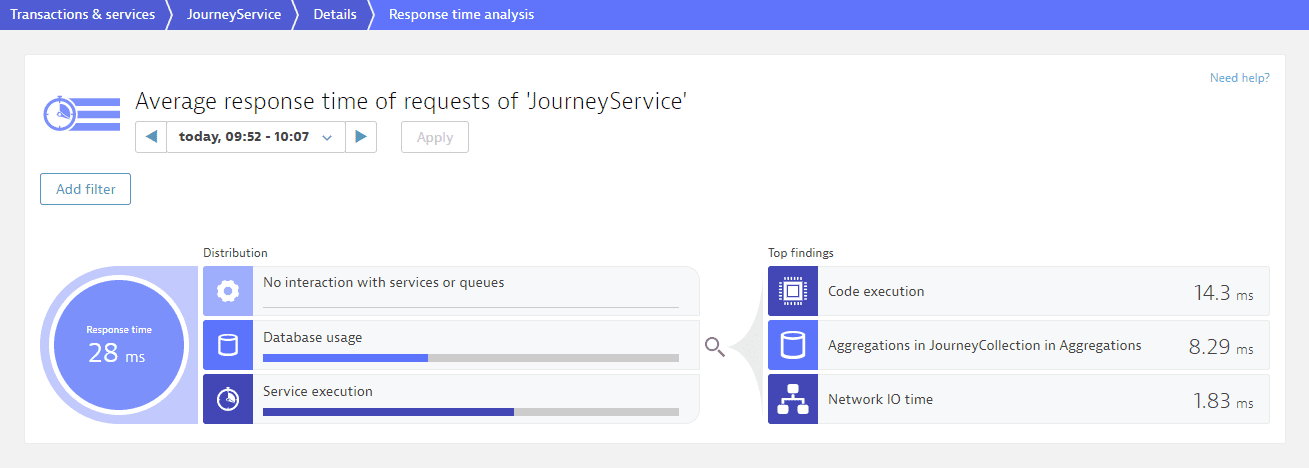Click the Code execution CPU chip icon
Screen dimensions: 1309x468
(x=793, y=291)
